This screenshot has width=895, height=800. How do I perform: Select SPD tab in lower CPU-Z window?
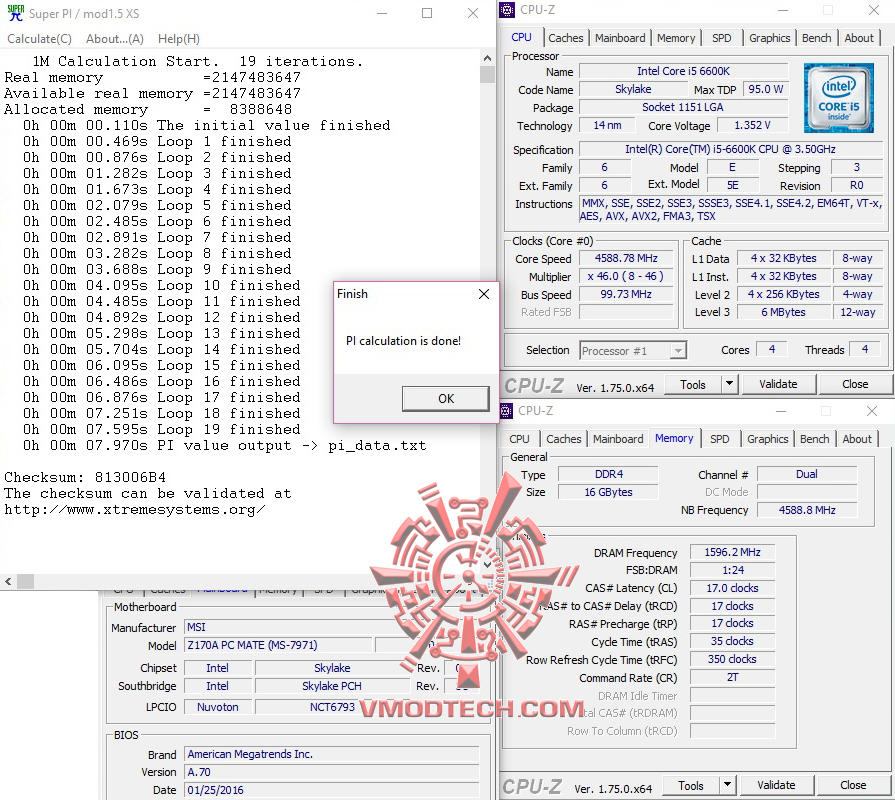click(720, 439)
